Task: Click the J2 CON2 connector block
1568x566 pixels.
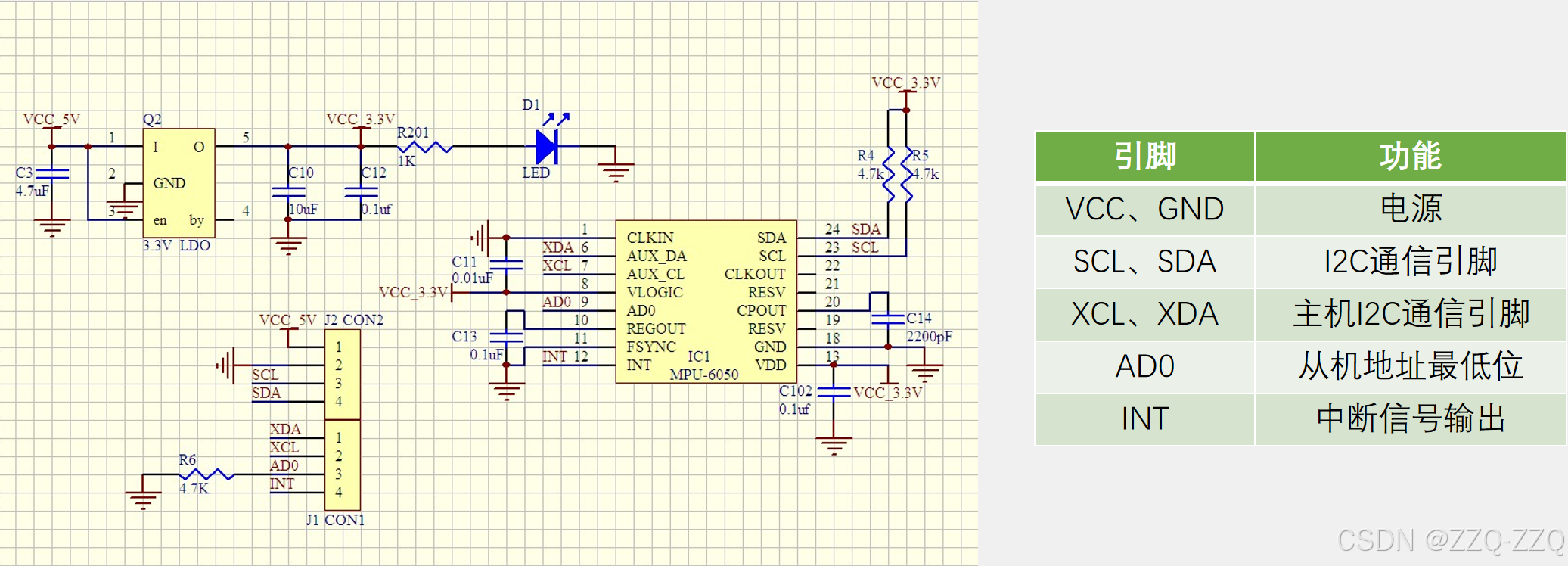Action: pos(343,375)
